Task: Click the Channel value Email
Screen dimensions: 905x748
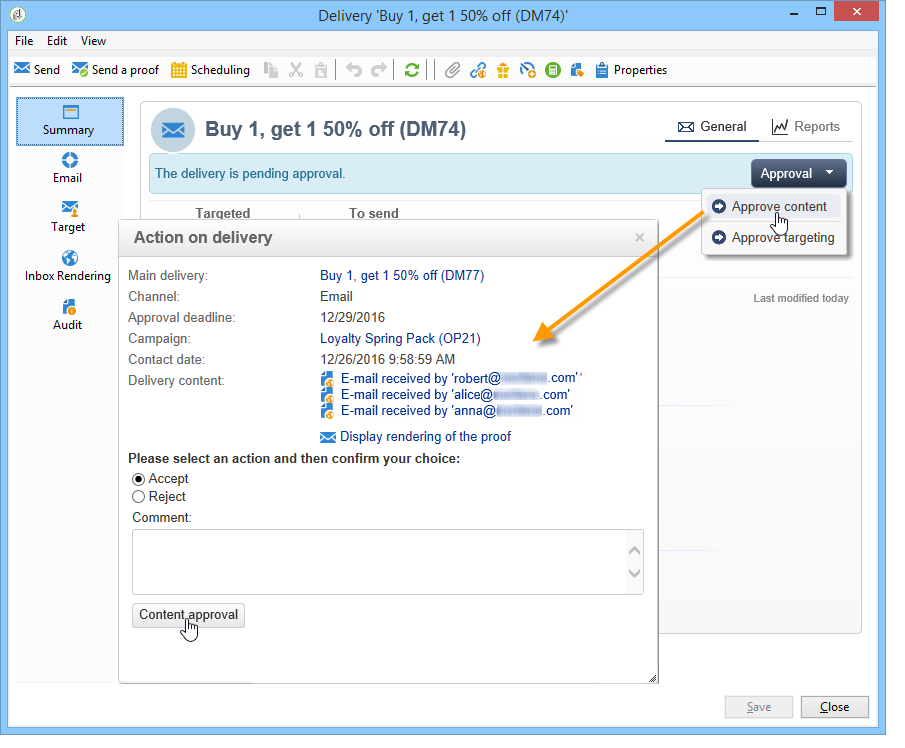Action: 336,297
